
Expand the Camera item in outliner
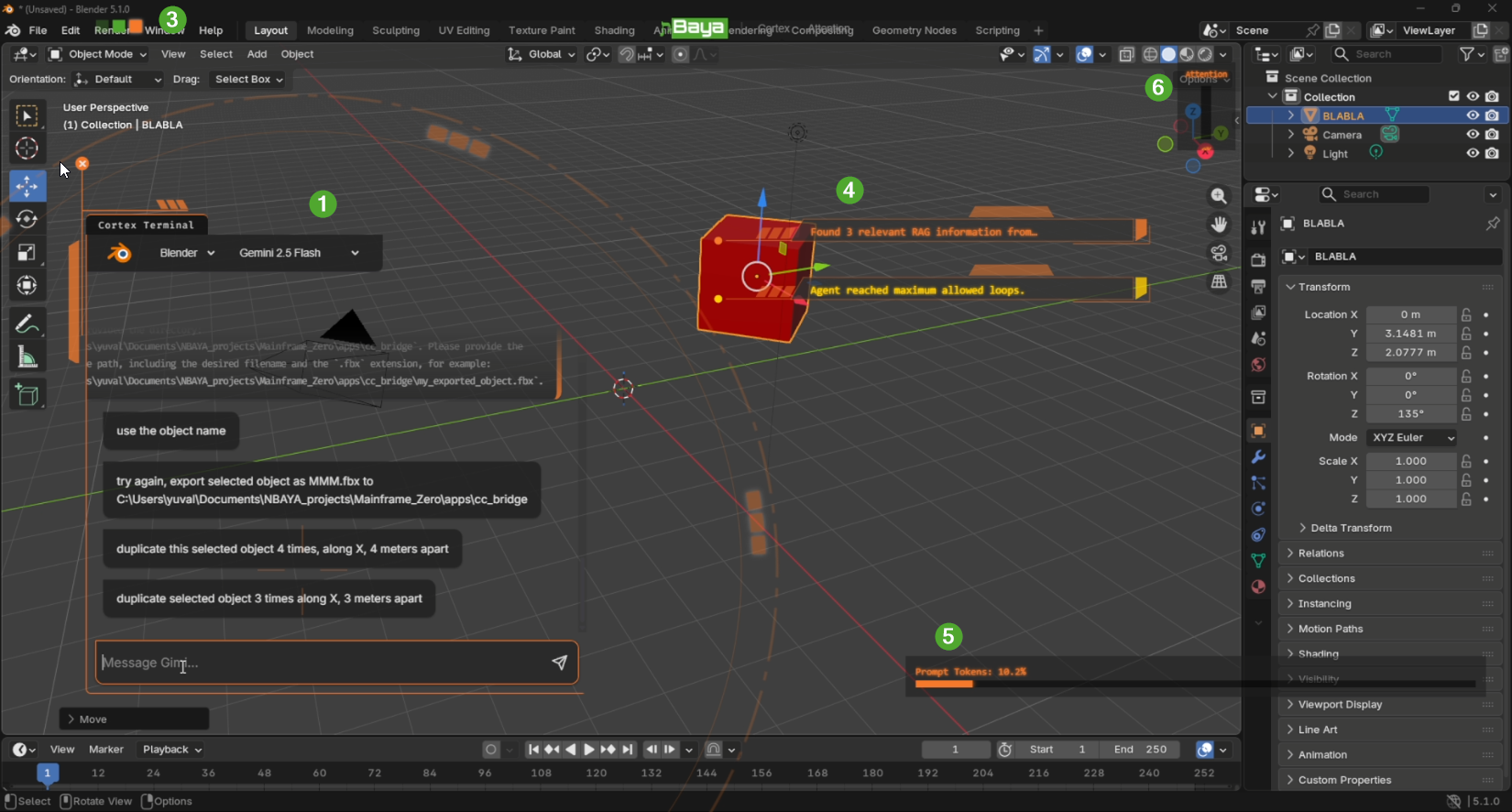(1290, 135)
